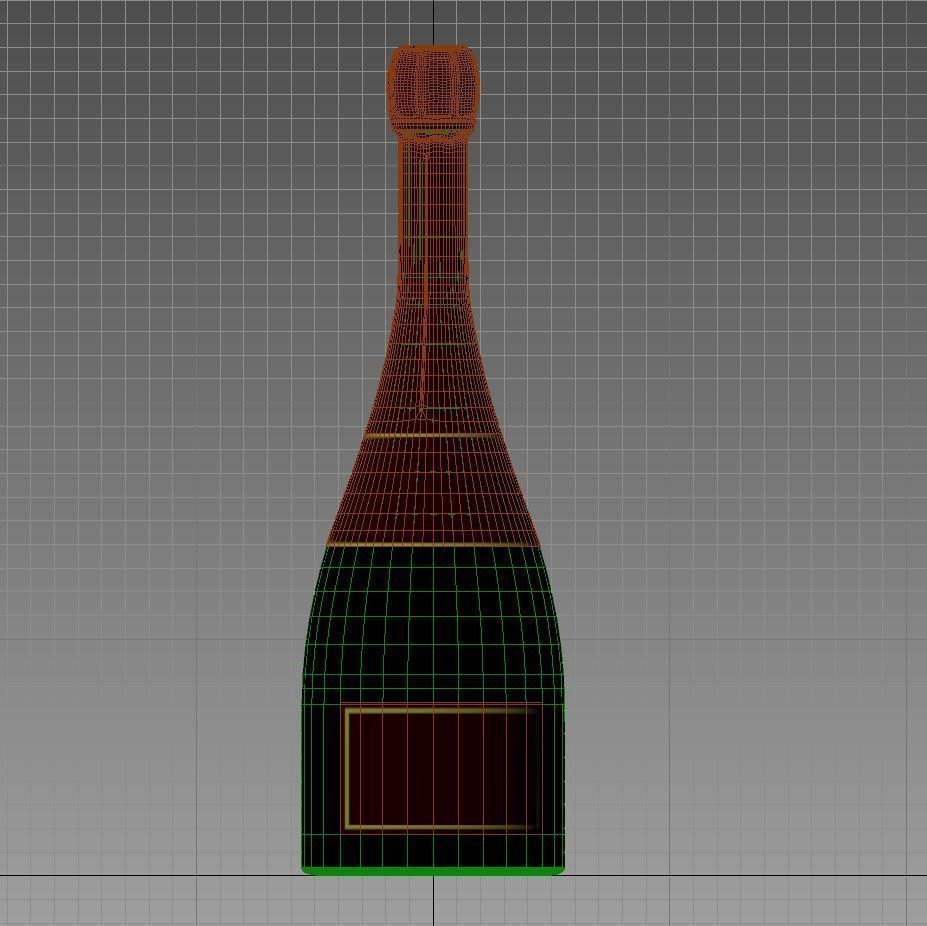Screen dimensions: 927x926
Task: Select the dark red rectangular bottle label
Action: [442, 769]
